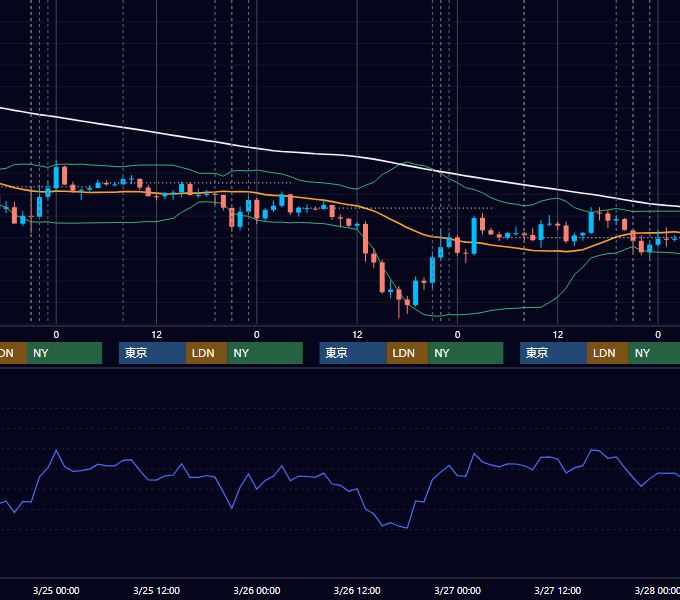This screenshot has height=600, width=680.
Task: Click the 東京 session block for 3/26
Action: 353,353
